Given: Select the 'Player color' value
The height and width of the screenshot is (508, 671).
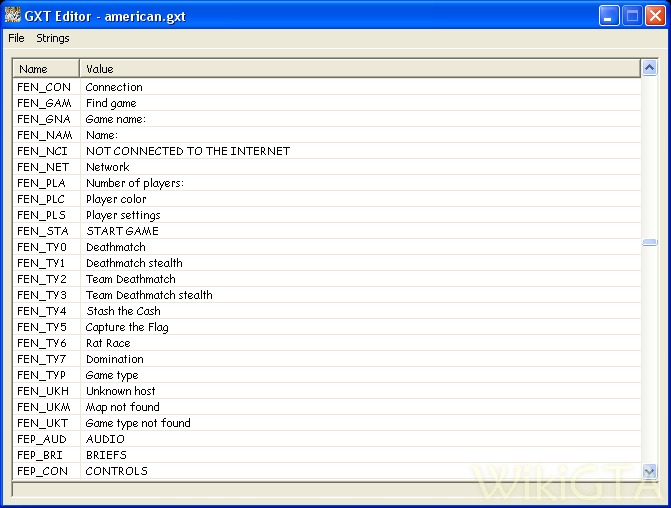Looking at the screenshot, I should tap(116, 199).
